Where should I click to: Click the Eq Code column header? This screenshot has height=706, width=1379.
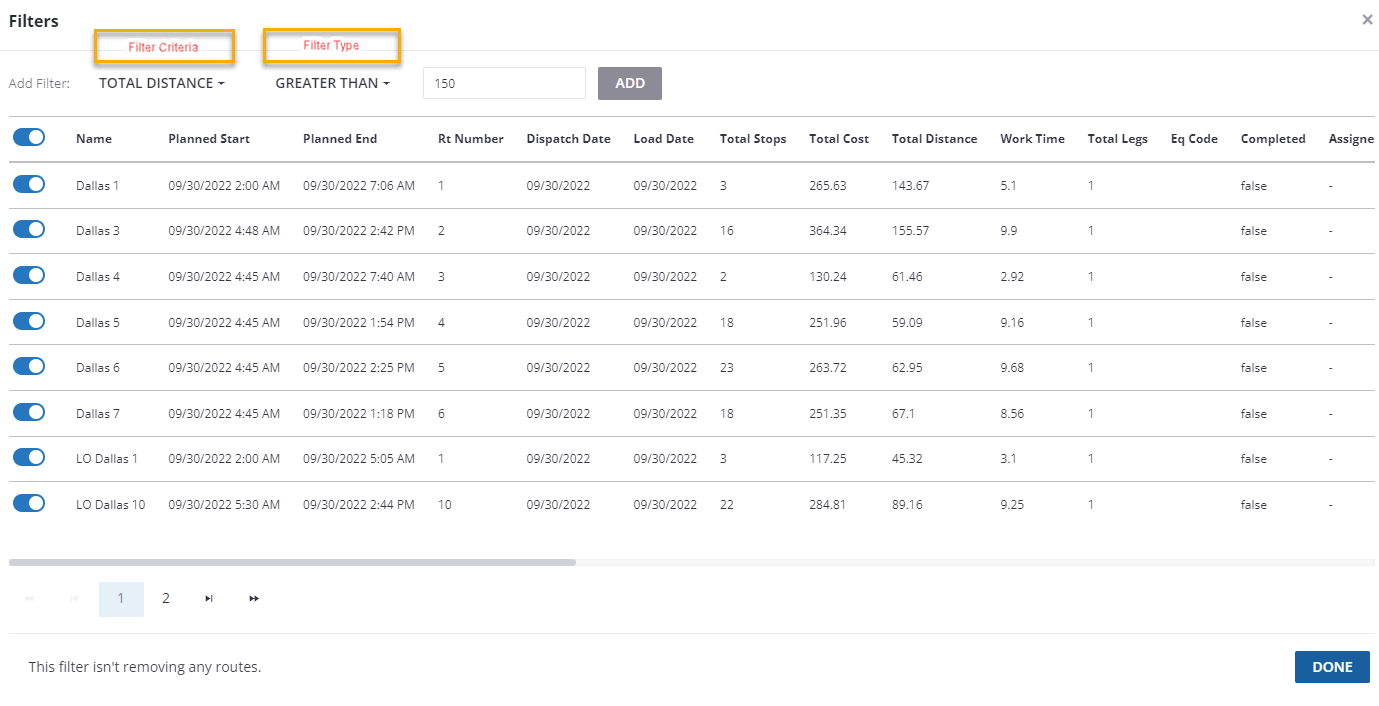point(1194,139)
